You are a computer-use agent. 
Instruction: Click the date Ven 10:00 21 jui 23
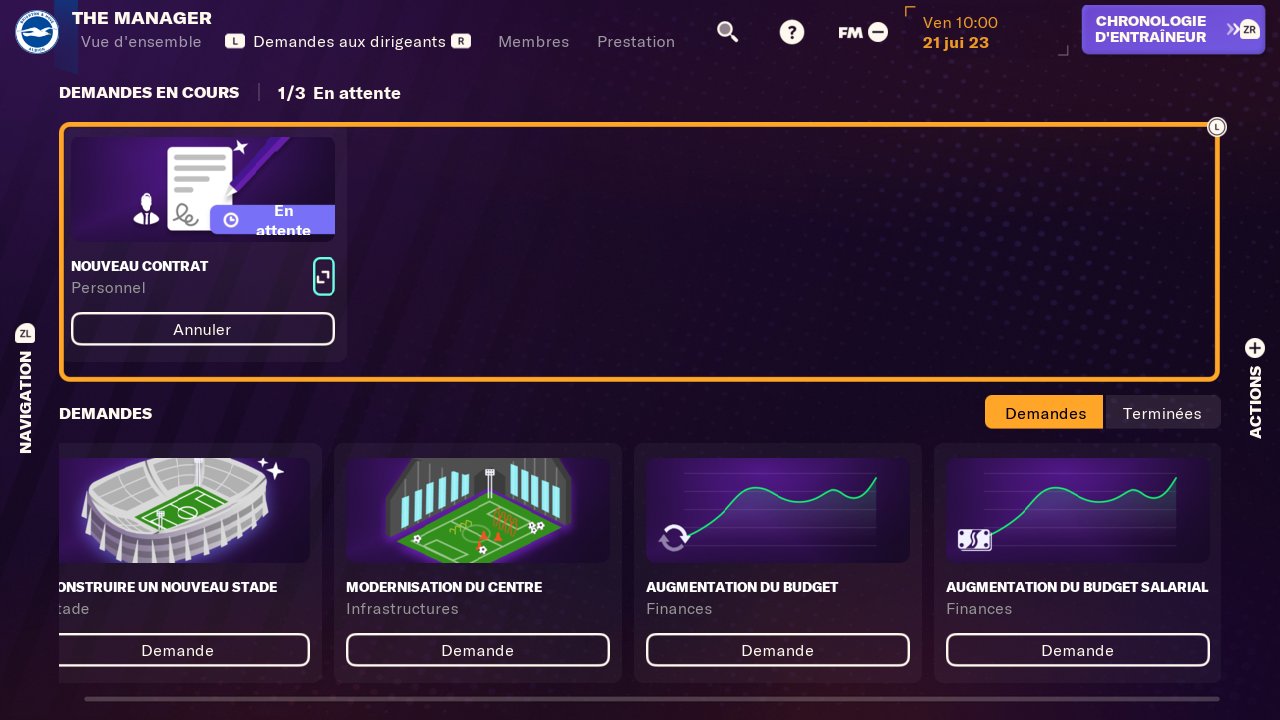[960, 32]
